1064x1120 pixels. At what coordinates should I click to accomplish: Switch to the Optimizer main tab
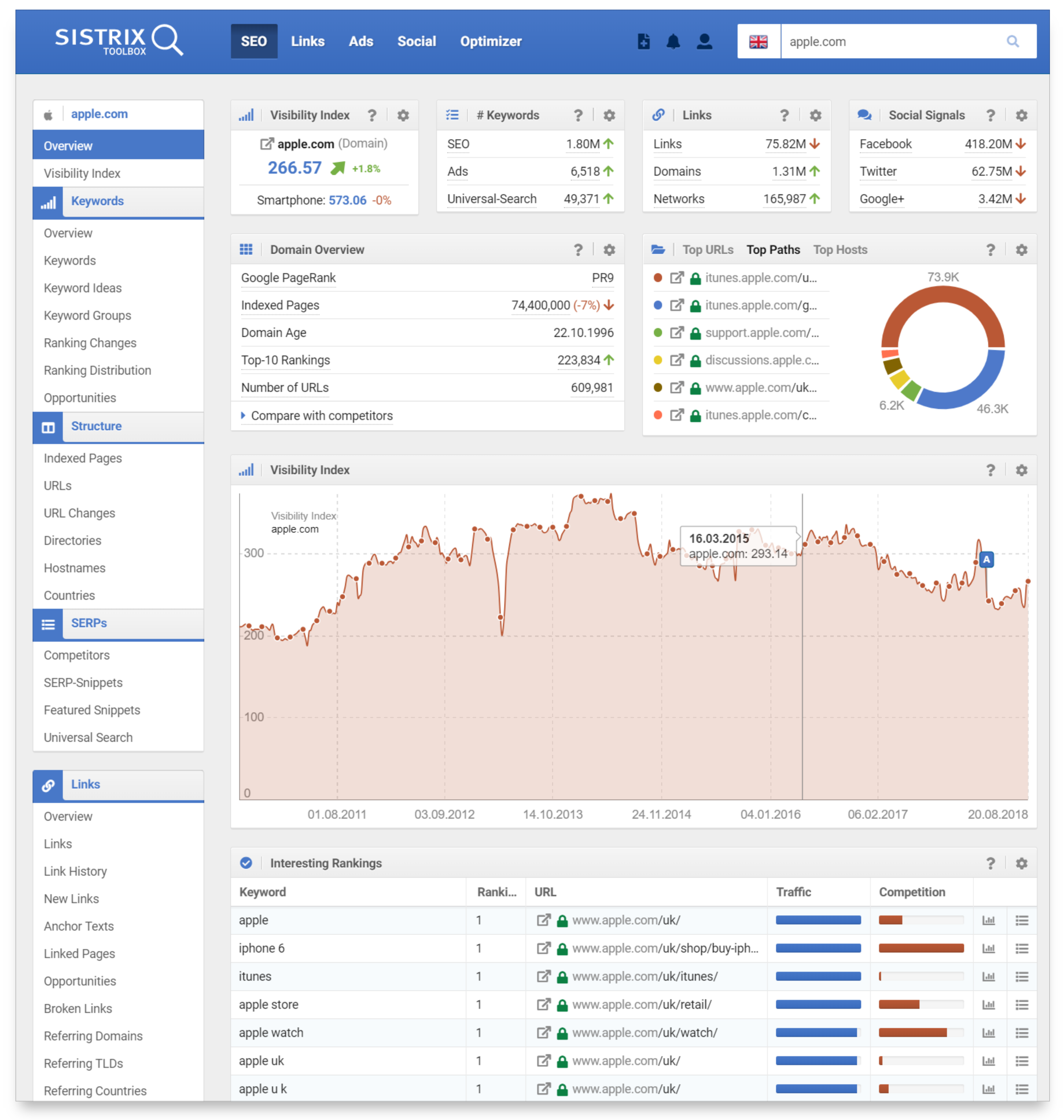coord(490,42)
